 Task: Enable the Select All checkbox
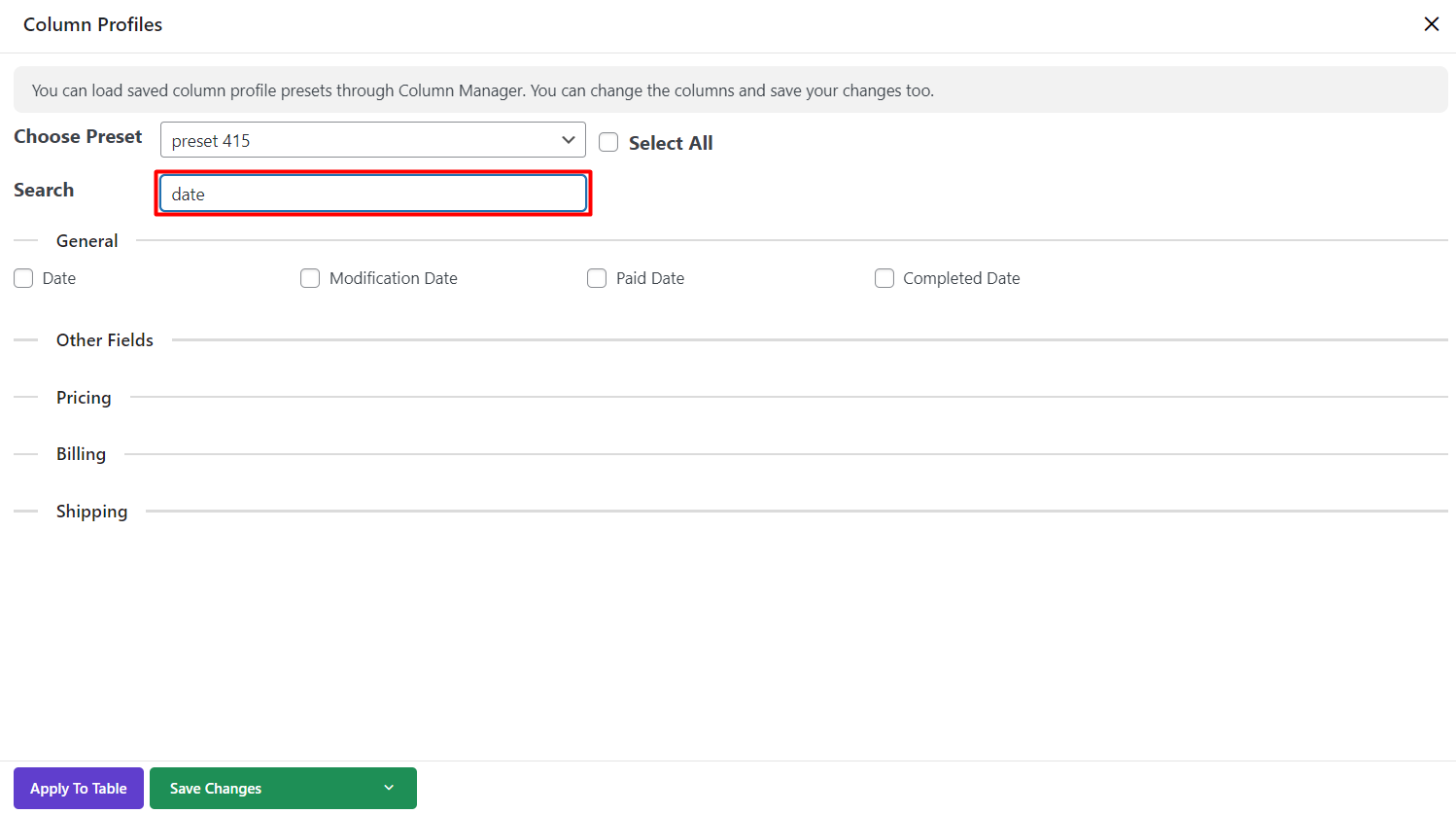pyautogui.click(x=608, y=143)
